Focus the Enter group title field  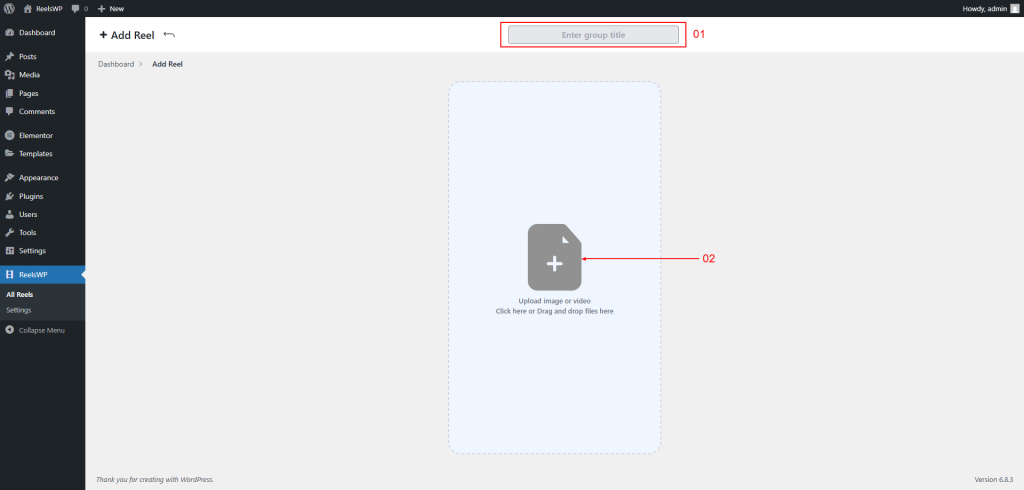pos(593,35)
